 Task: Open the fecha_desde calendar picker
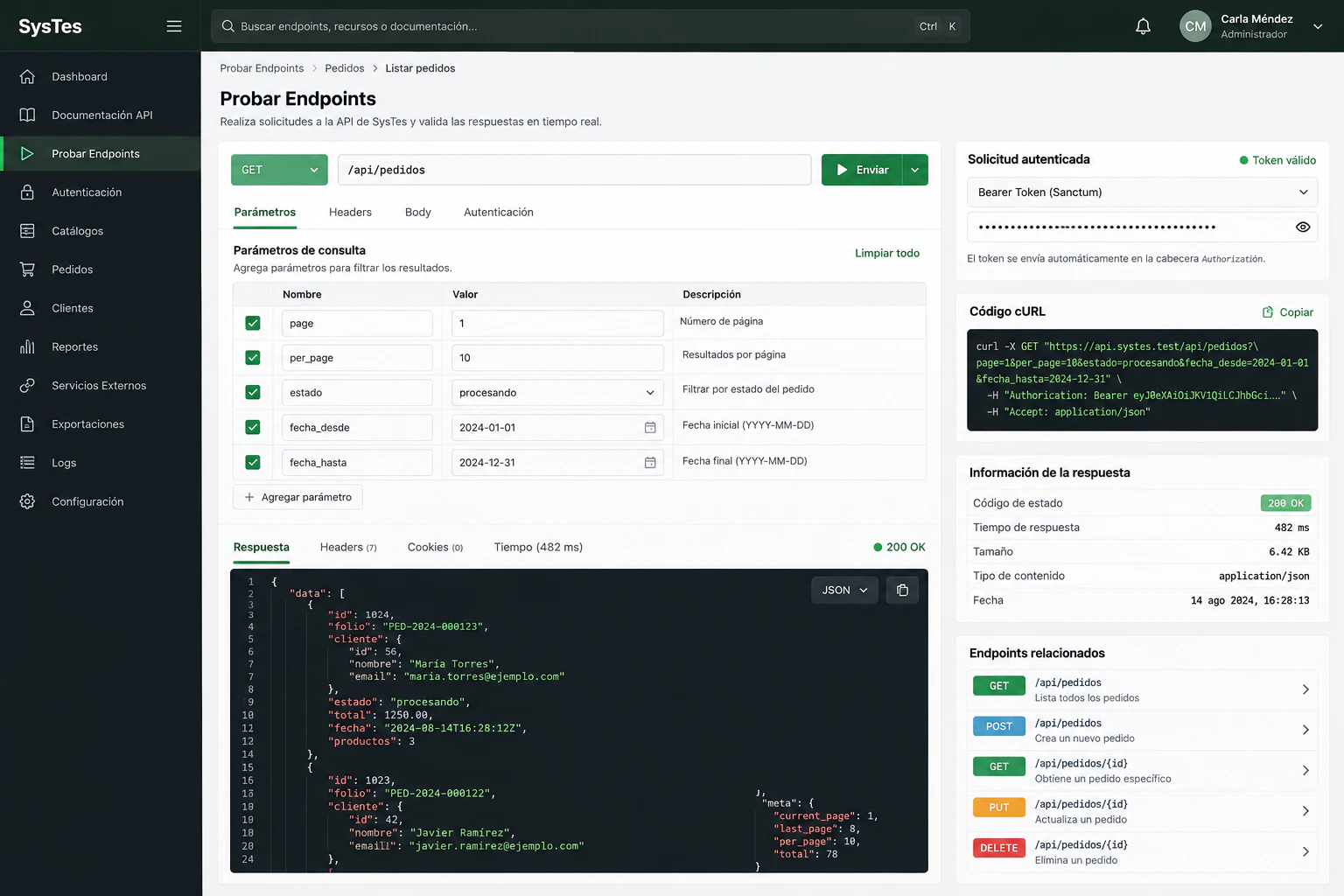[650, 427]
